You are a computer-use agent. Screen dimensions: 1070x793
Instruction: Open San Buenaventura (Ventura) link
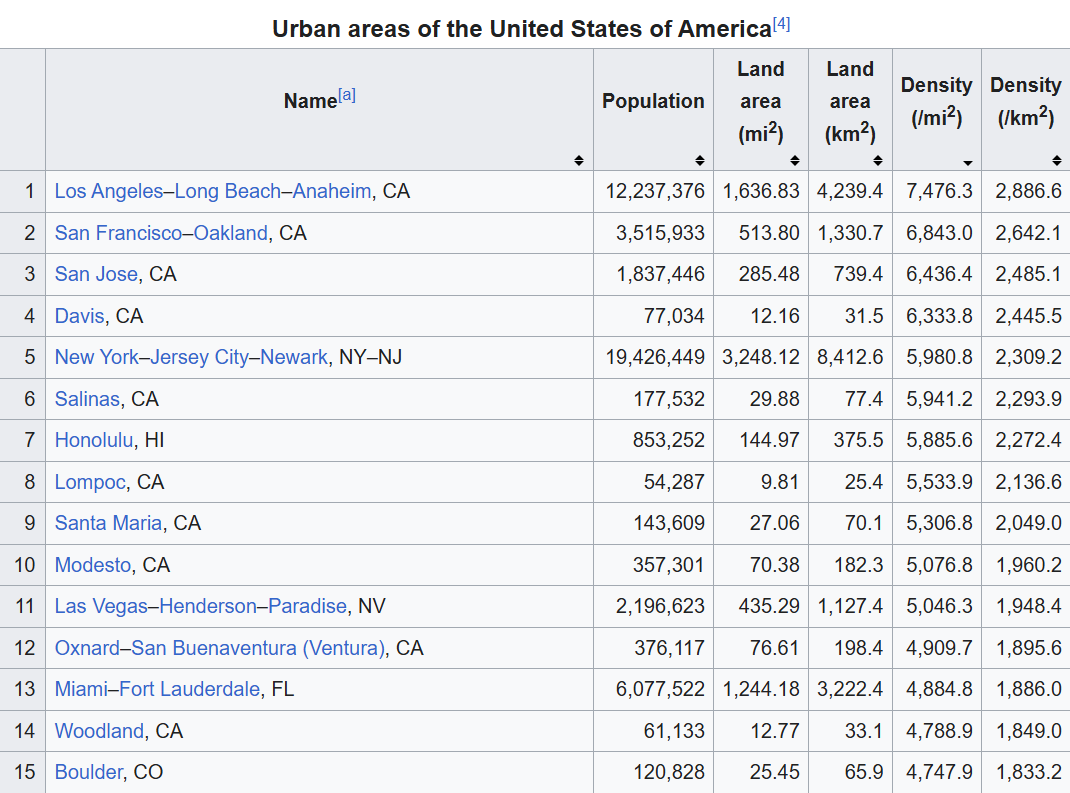coord(258,648)
